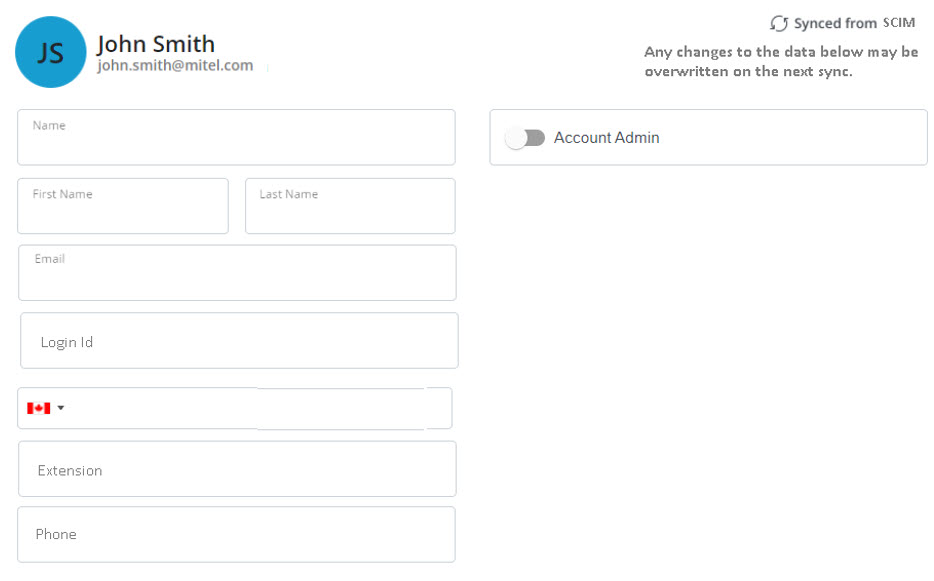The width and height of the screenshot is (934, 581).
Task: Focus the Login Id field
Action: [238, 341]
